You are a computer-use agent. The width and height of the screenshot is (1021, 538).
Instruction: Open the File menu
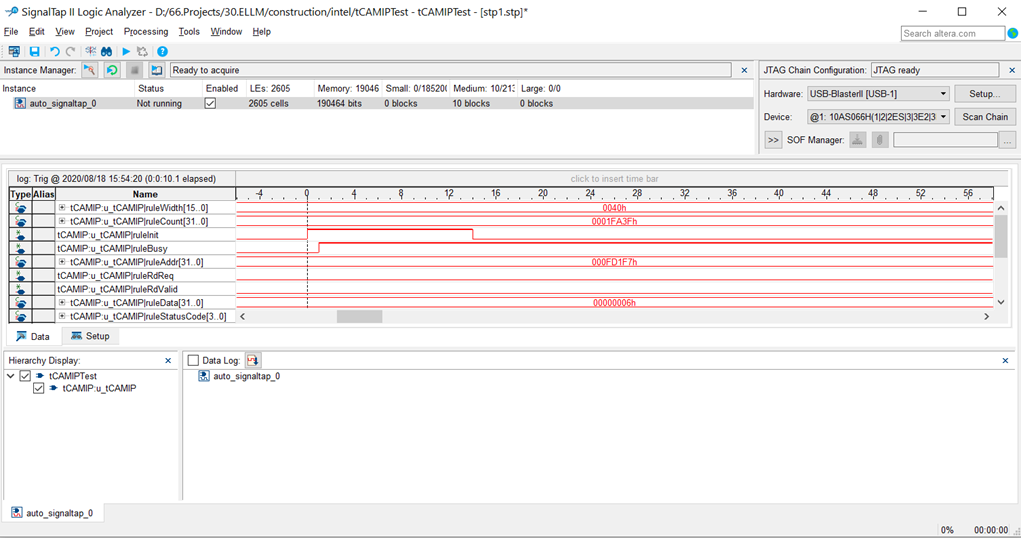tap(11, 31)
